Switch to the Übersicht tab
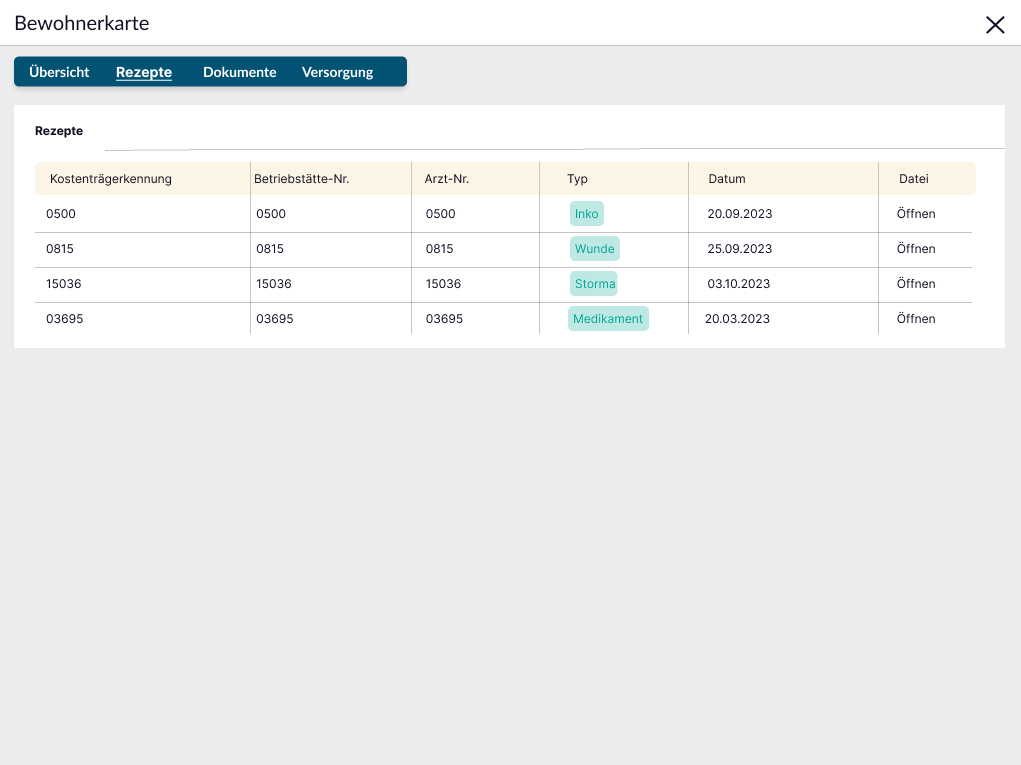 (x=59, y=72)
